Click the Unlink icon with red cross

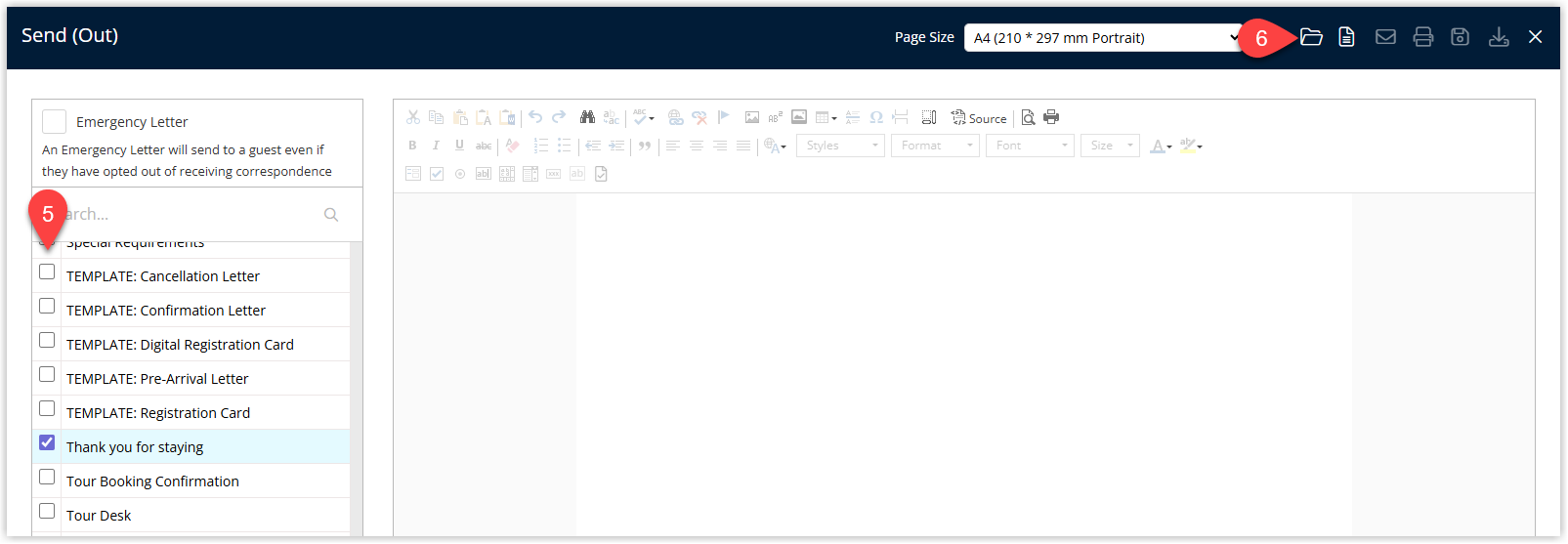(x=699, y=117)
